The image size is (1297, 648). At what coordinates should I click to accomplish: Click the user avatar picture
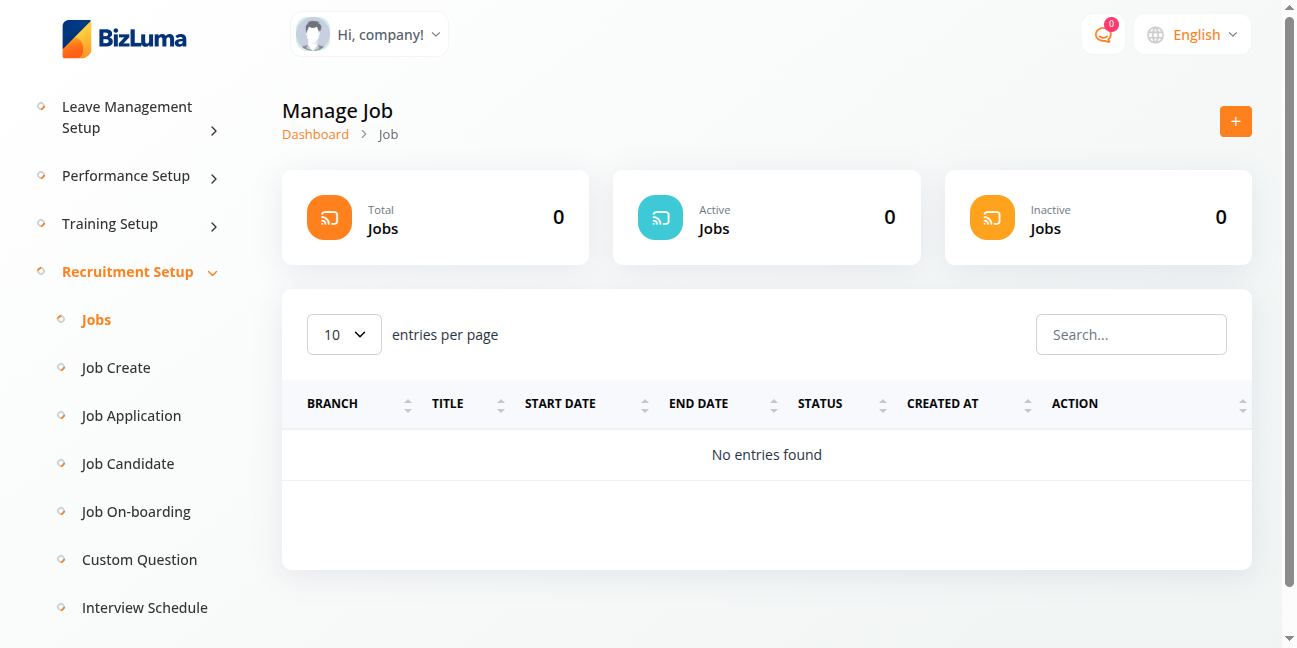pyautogui.click(x=313, y=35)
